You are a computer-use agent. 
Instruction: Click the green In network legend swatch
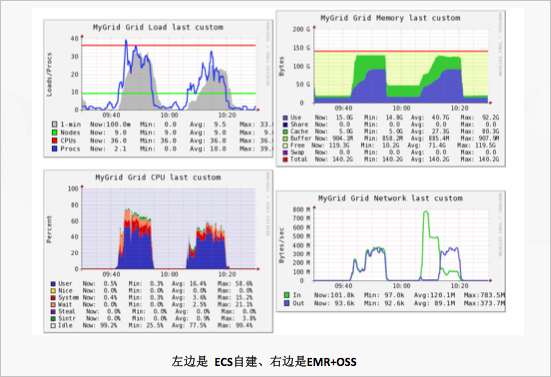287,295
